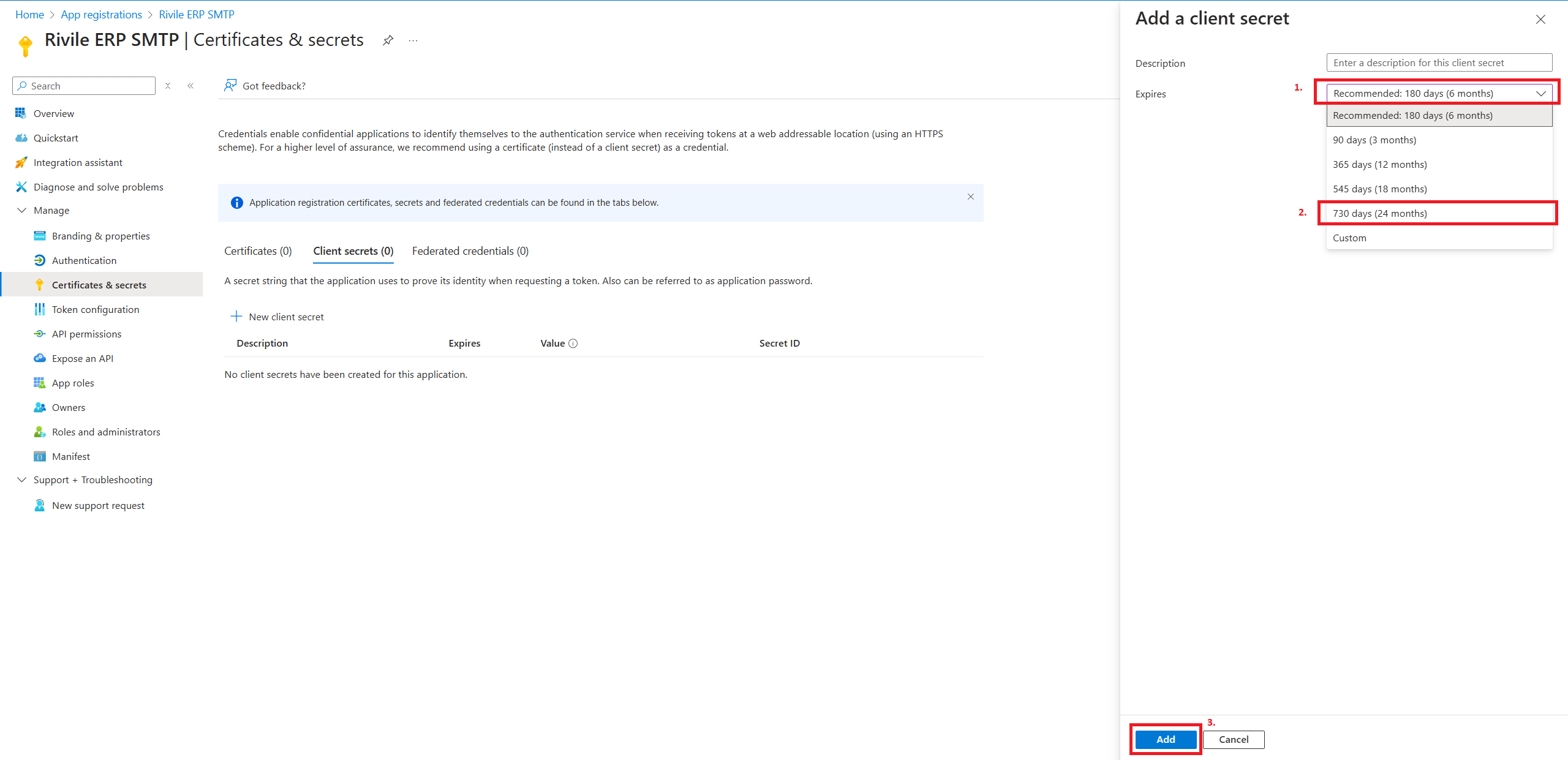
Task: Click the plus icon for New client secret
Action: pos(236,317)
